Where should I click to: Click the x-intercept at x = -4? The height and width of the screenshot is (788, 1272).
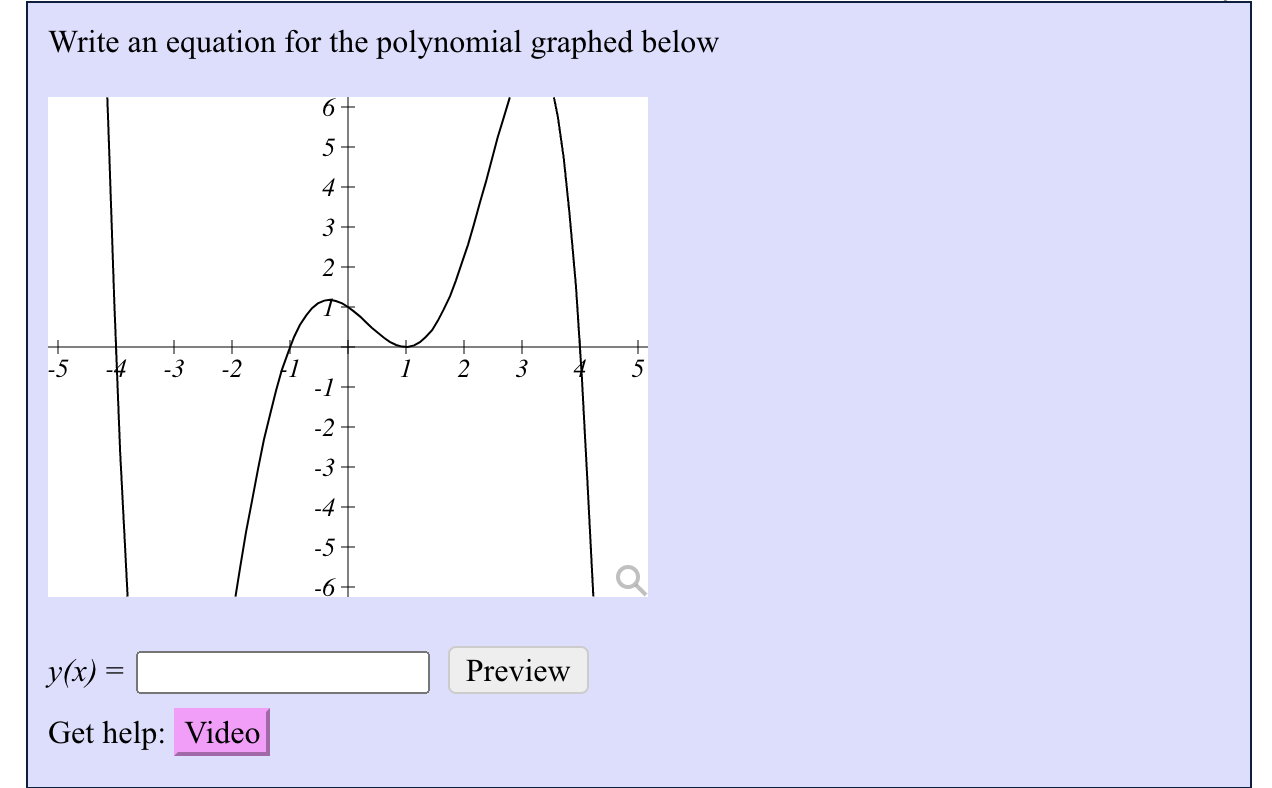114,346
